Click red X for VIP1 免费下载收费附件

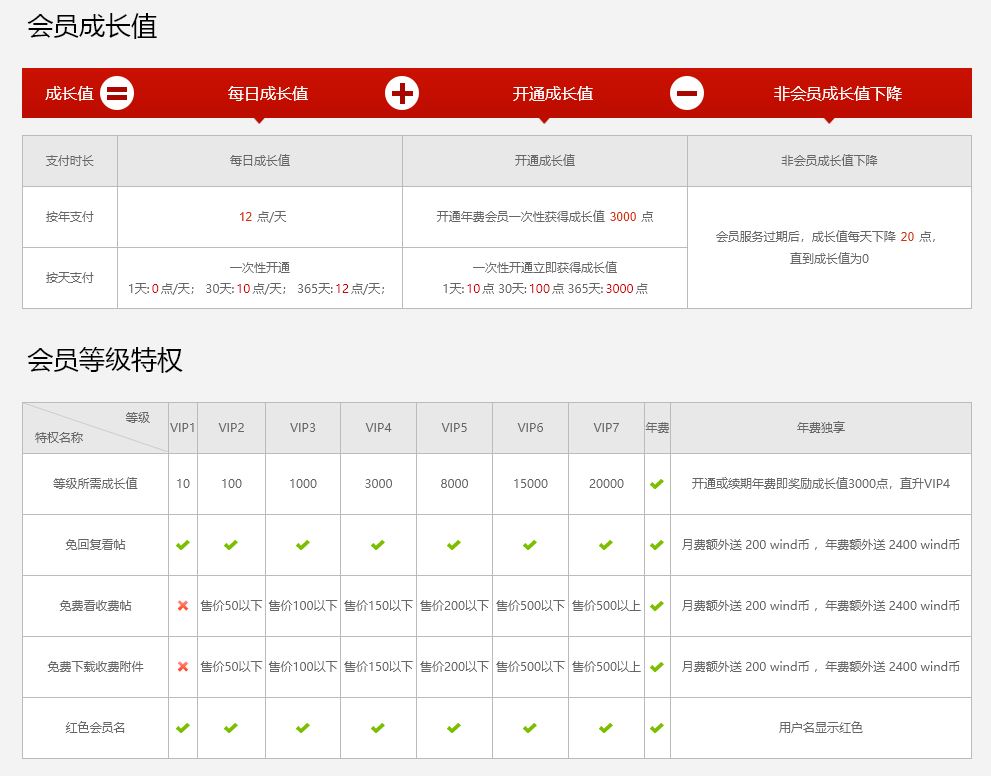click(183, 667)
